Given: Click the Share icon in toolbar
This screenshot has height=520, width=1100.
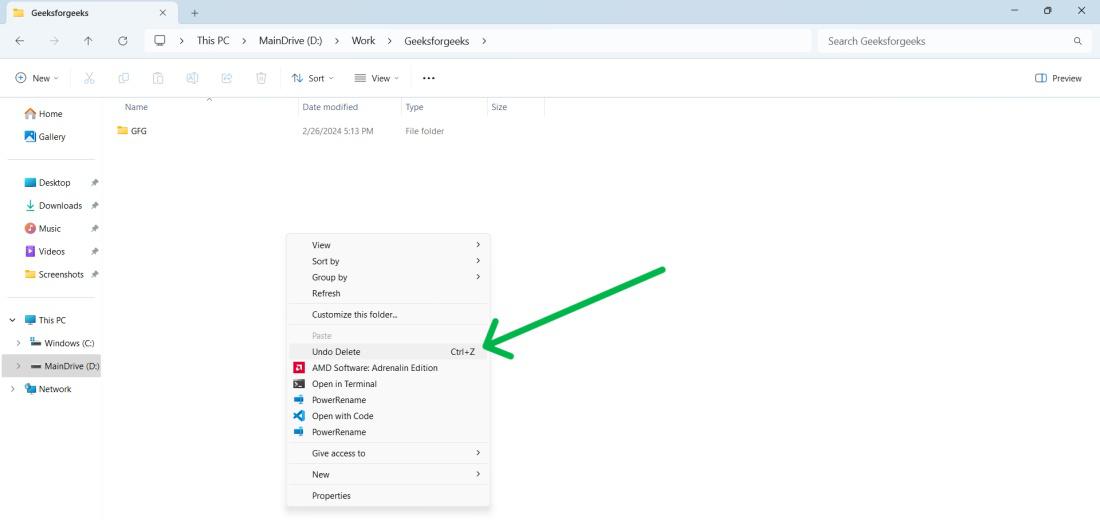Looking at the screenshot, I should tap(227, 78).
